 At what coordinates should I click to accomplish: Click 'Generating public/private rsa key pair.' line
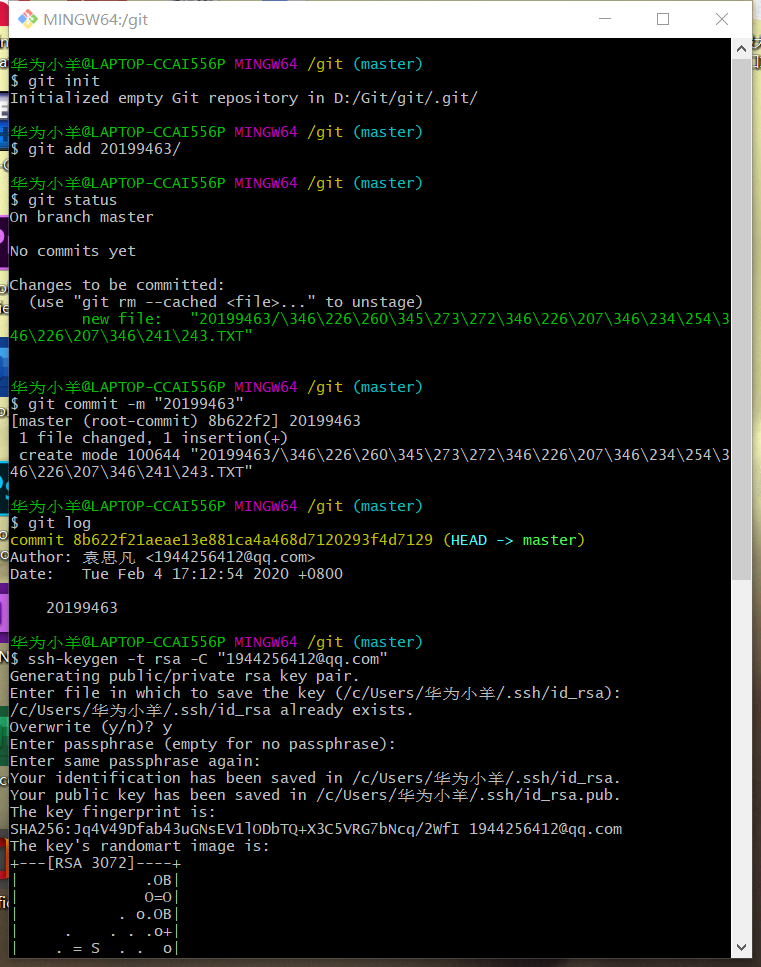pos(185,676)
